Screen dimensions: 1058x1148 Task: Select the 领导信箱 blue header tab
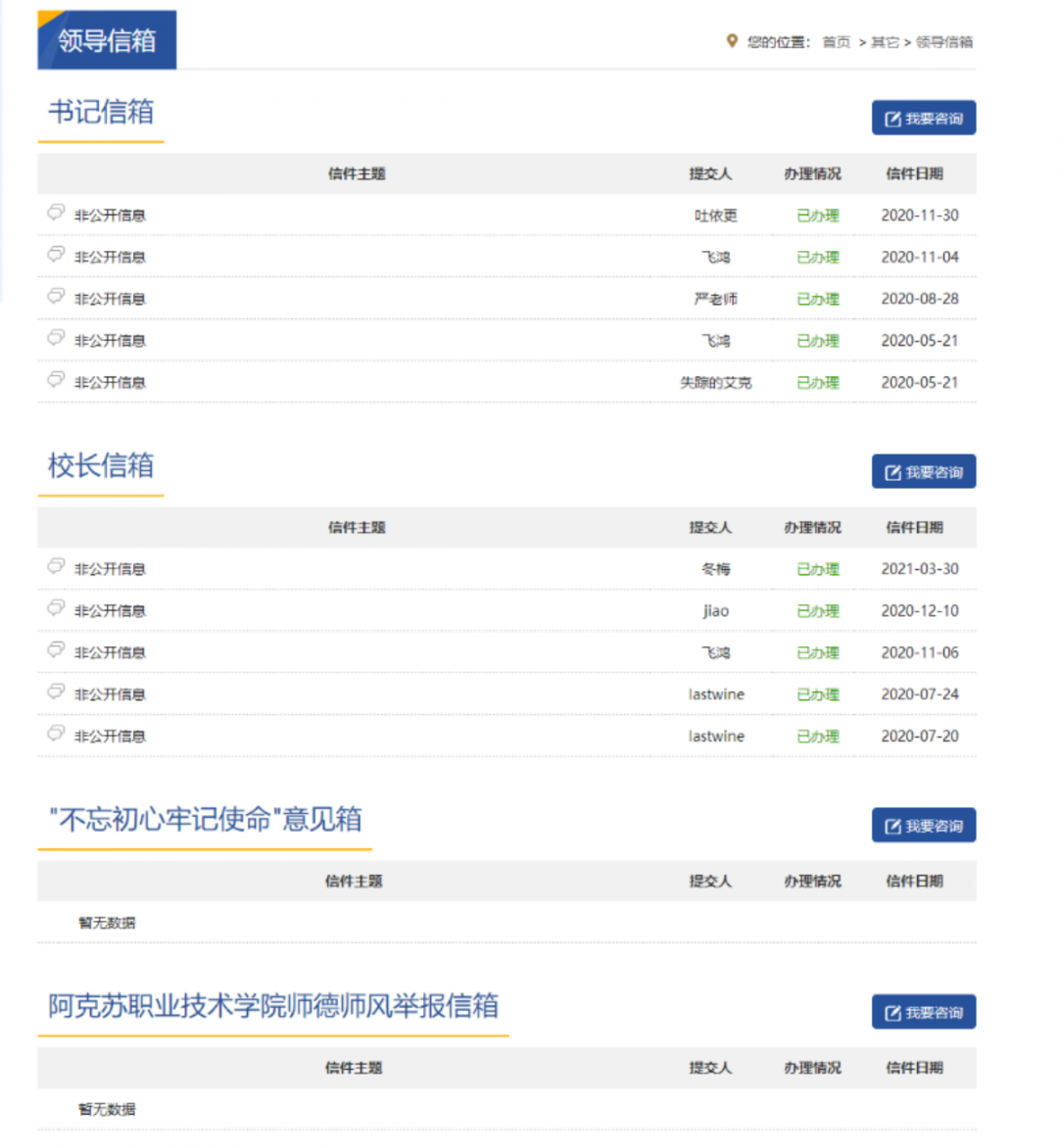107,40
